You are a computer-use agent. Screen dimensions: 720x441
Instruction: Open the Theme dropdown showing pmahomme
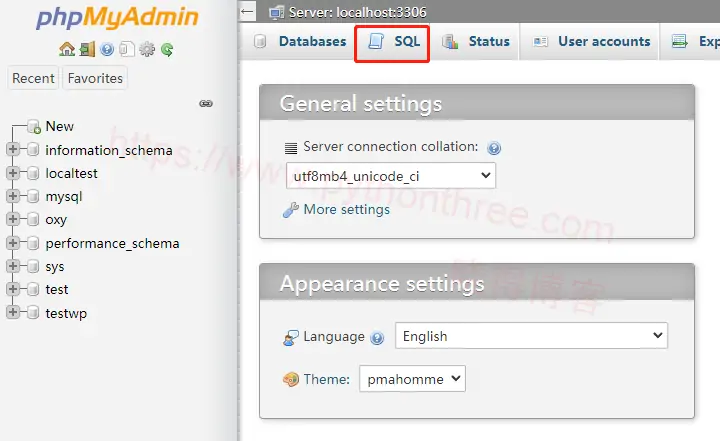point(412,379)
